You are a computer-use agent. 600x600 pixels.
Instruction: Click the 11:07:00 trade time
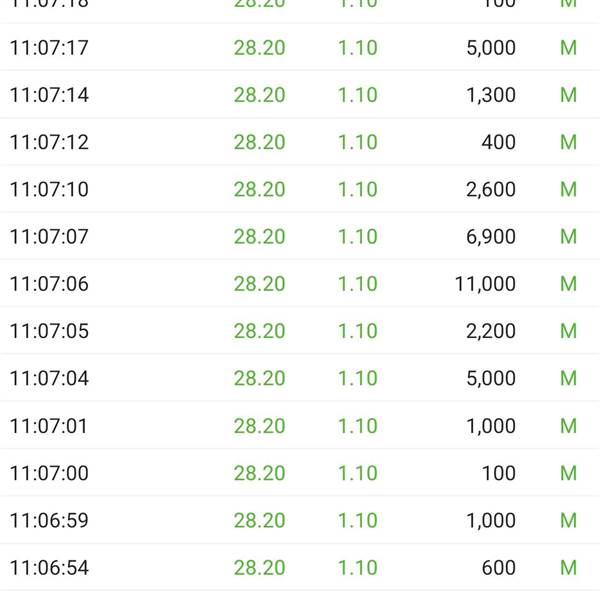(49, 473)
